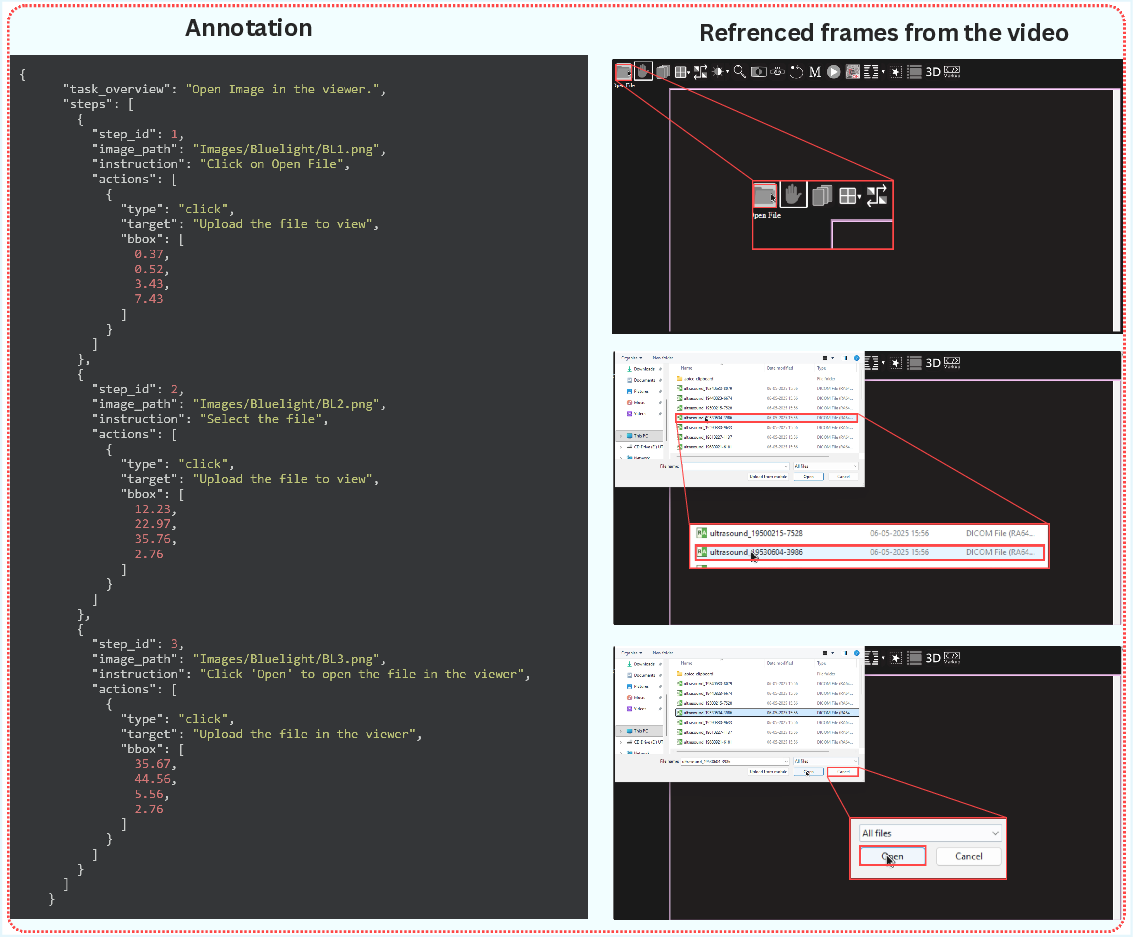
Task: Click the "Open Image in the viewer." text
Action: pos(285,89)
